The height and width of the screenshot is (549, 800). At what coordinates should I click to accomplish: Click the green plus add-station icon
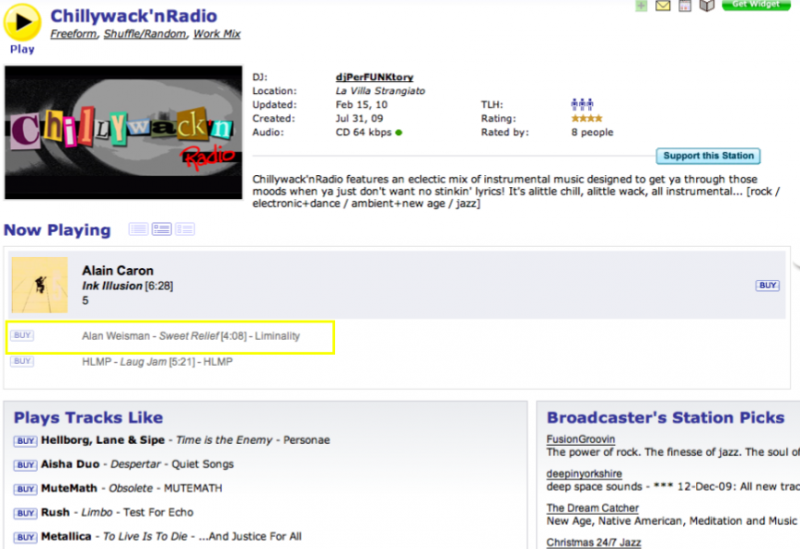tap(641, 6)
